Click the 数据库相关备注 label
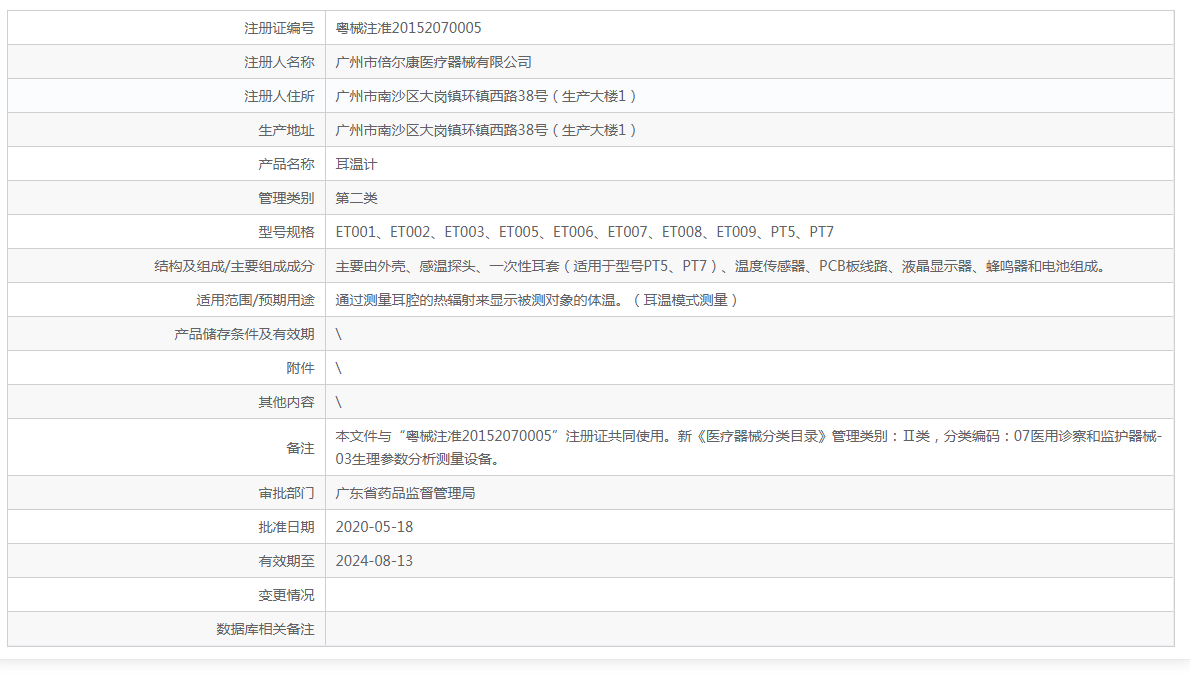1190x679 pixels. point(265,629)
